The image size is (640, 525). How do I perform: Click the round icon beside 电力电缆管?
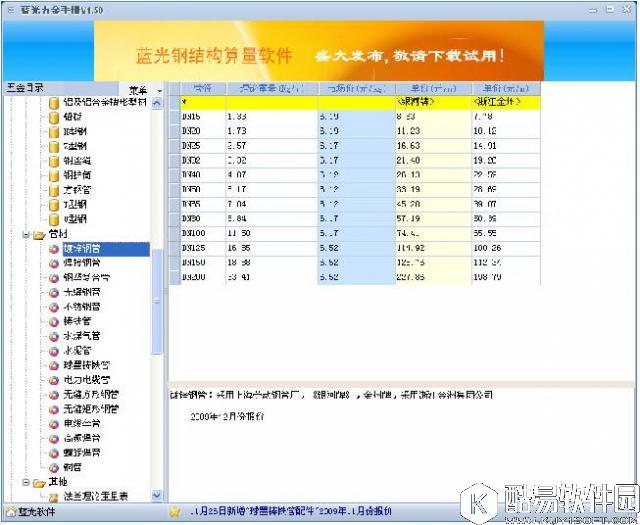point(54,380)
